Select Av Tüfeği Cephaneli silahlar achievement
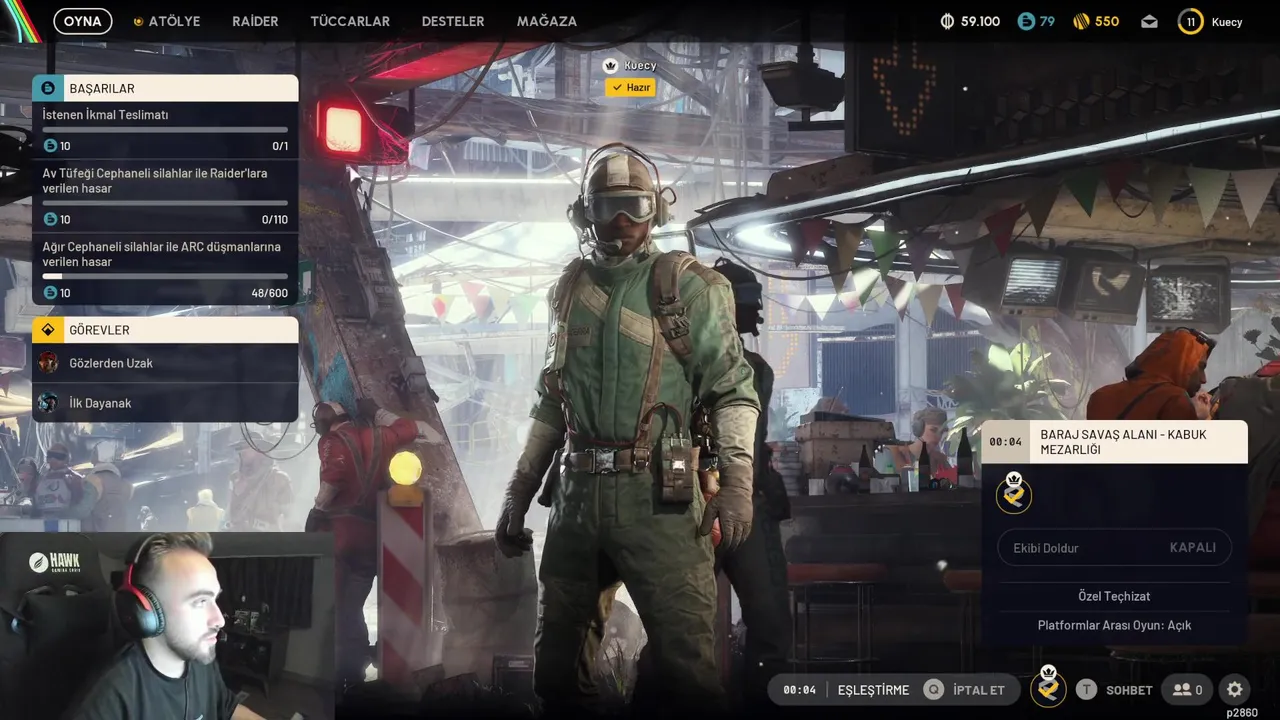Image resolution: width=1280 pixels, height=720 pixels. pos(165,196)
